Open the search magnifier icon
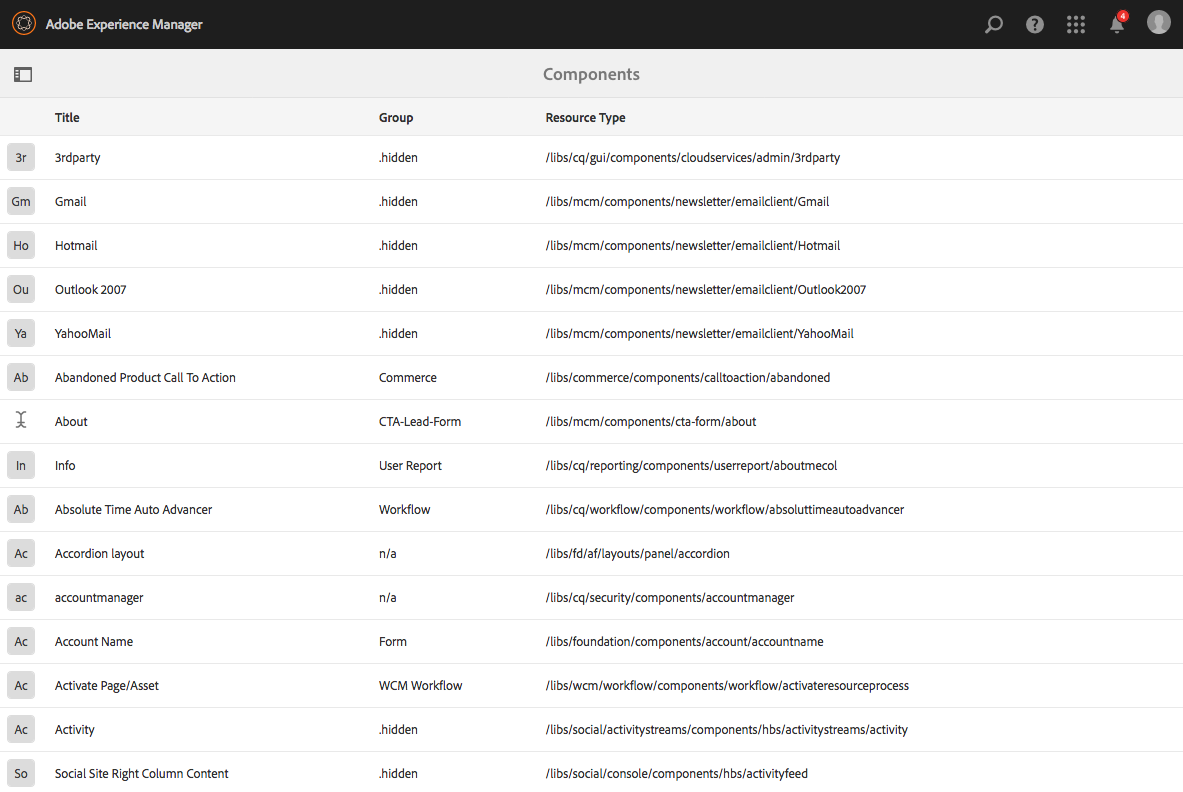The height and width of the screenshot is (792, 1183). click(994, 24)
